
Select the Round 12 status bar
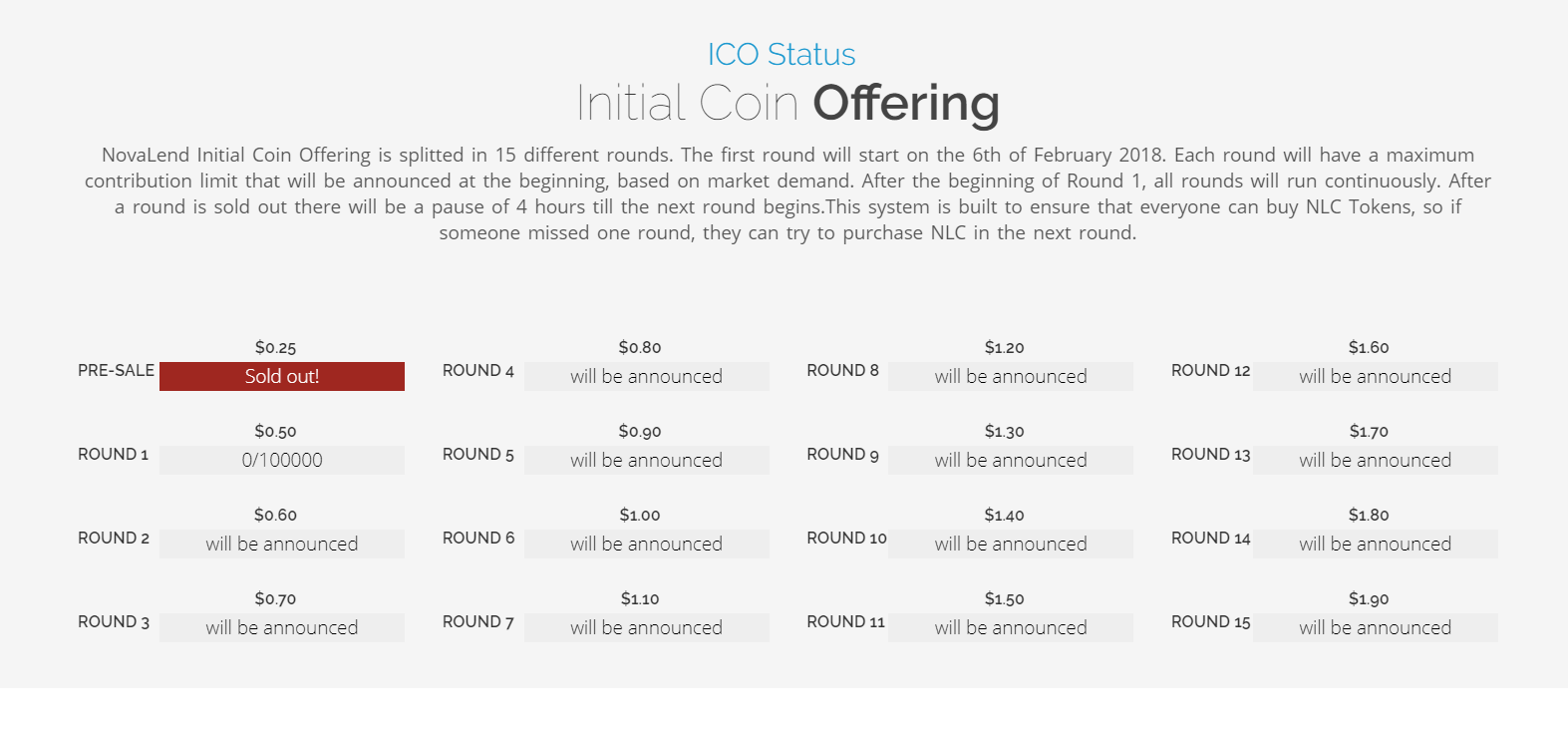point(1376,376)
